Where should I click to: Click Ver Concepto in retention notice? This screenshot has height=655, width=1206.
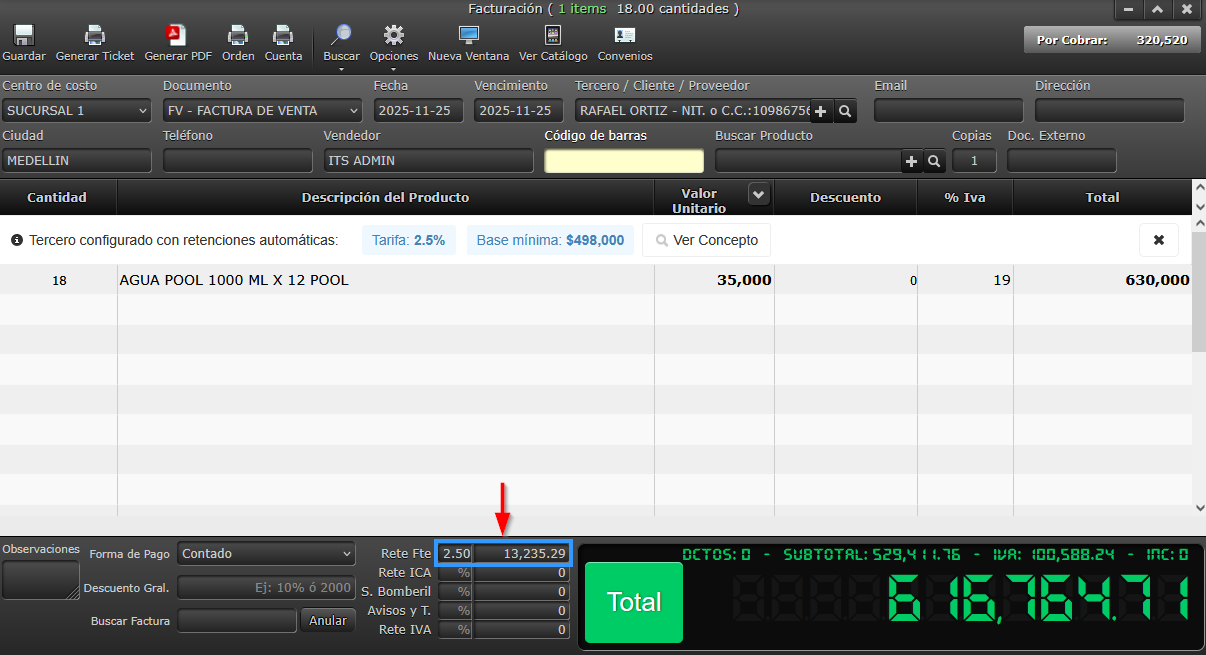(706, 240)
